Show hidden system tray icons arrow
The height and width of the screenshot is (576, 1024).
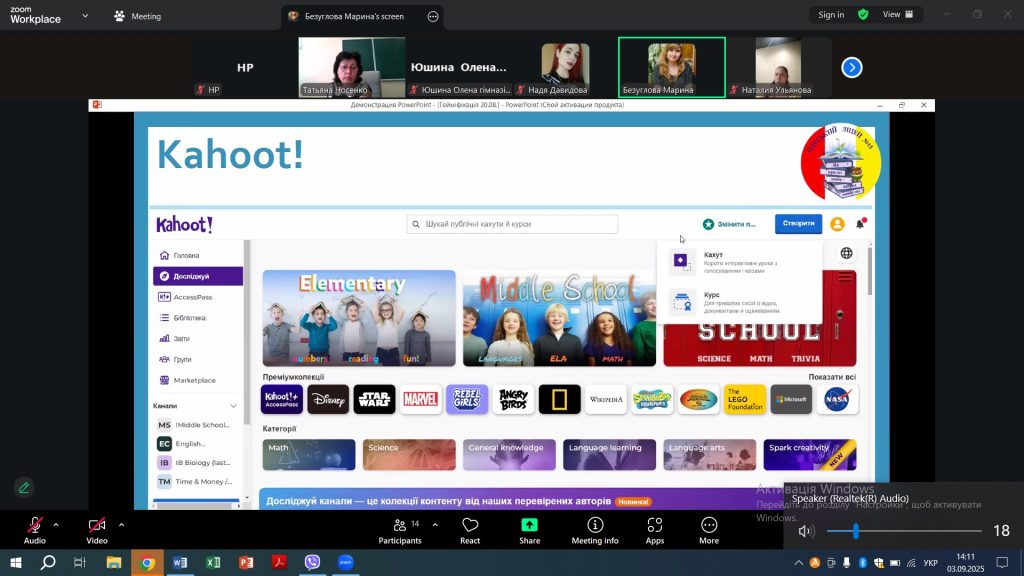pos(798,562)
